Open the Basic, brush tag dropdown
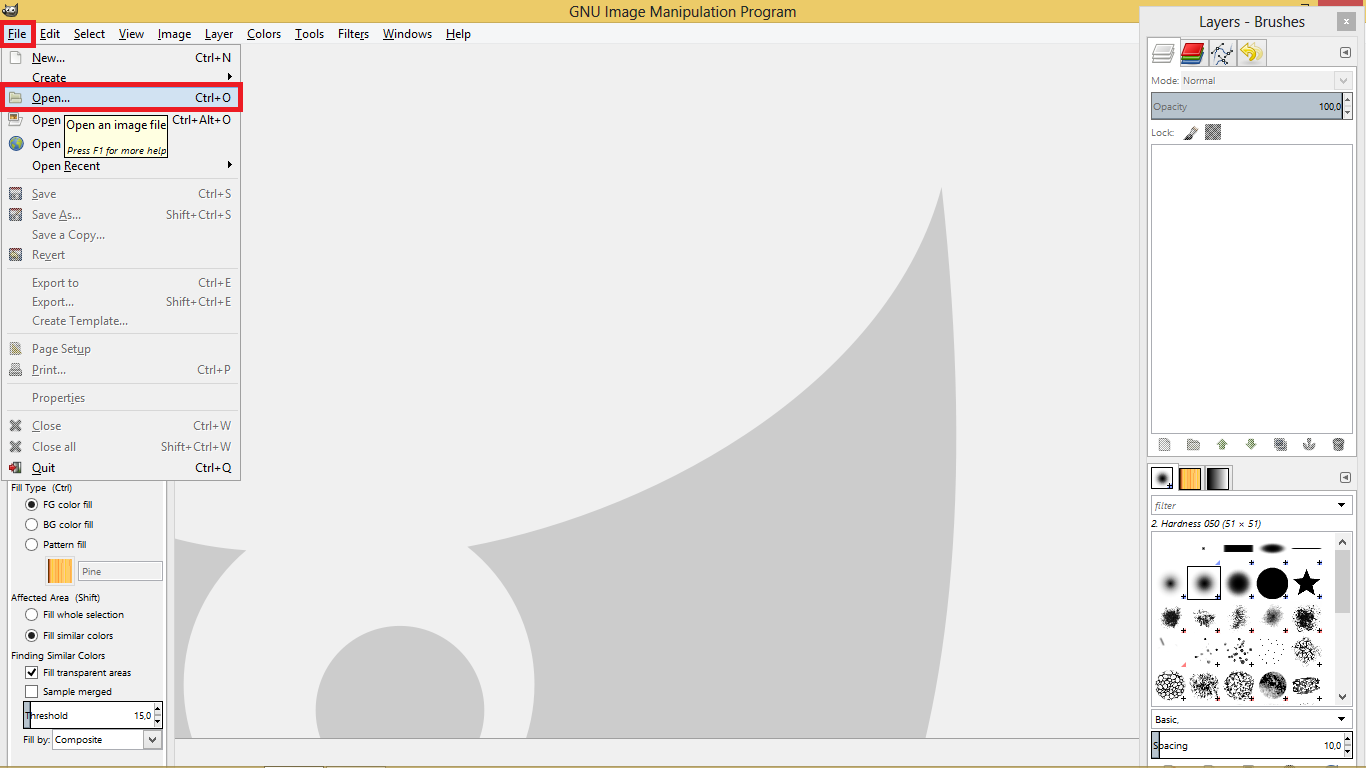 (x=1251, y=719)
